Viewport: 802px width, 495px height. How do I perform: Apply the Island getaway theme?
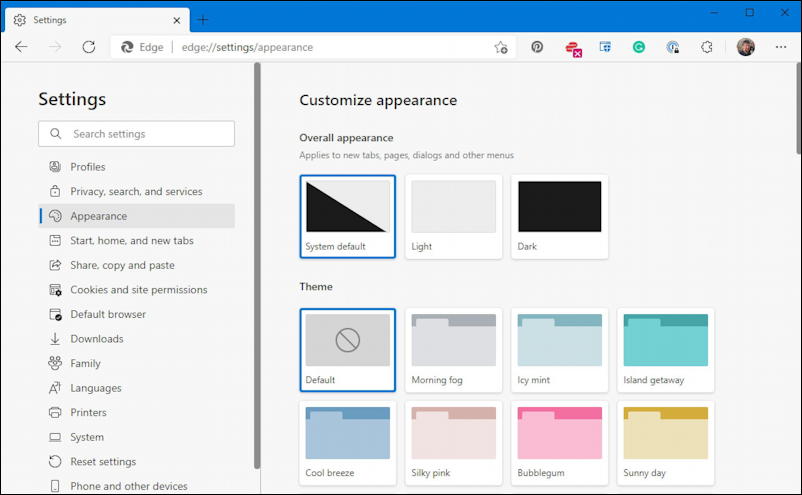coord(665,349)
